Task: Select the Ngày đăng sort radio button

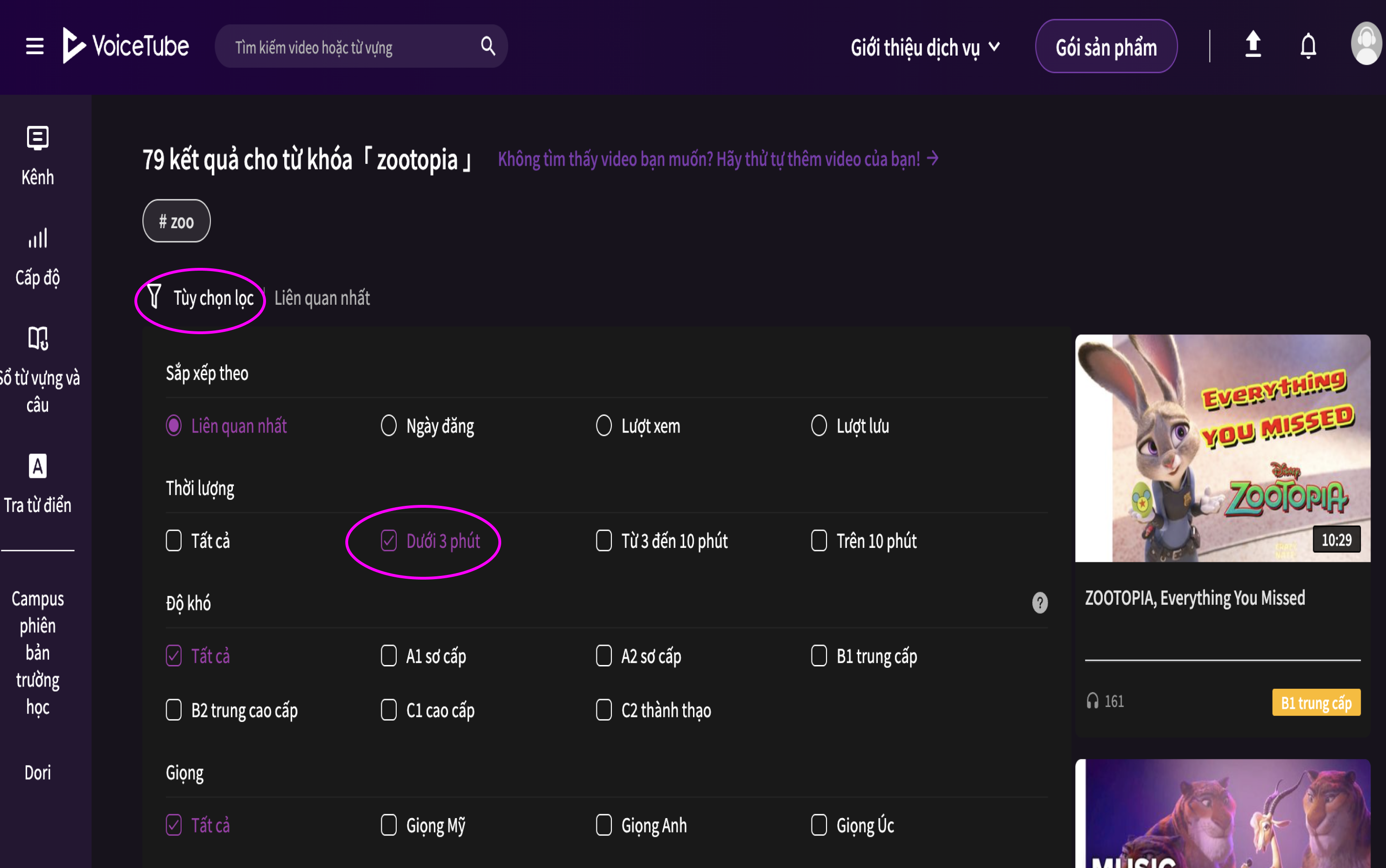Action: (389, 426)
